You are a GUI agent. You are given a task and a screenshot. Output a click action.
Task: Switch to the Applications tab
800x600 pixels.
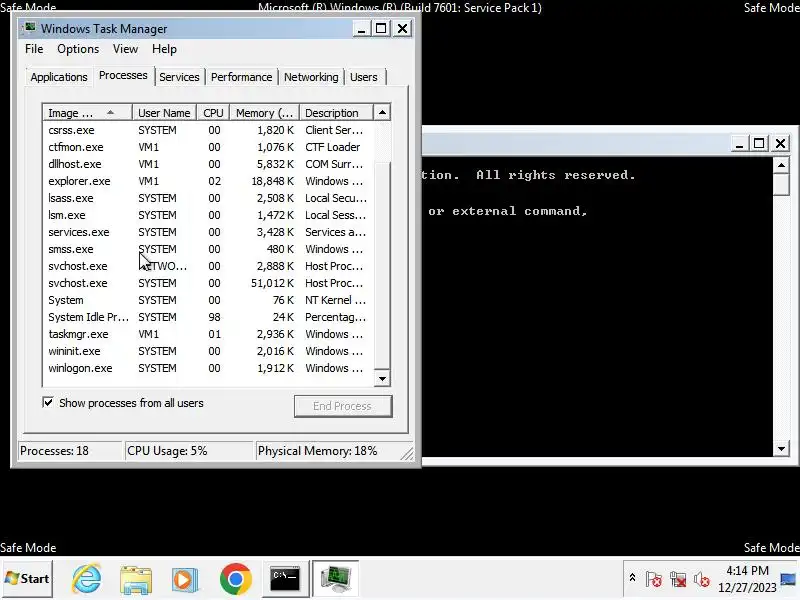coord(59,77)
